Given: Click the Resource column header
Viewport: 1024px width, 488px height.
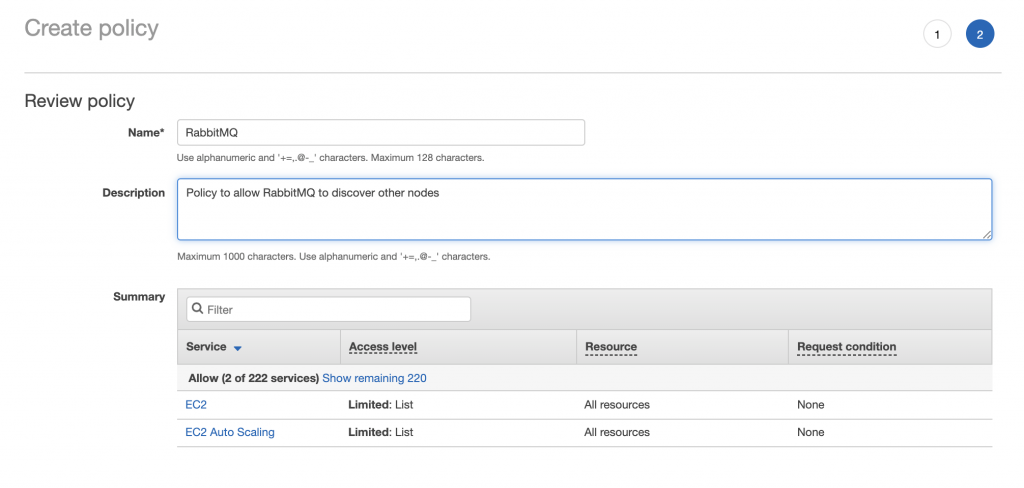Looking at the screenshot, I should pos(611,347).
